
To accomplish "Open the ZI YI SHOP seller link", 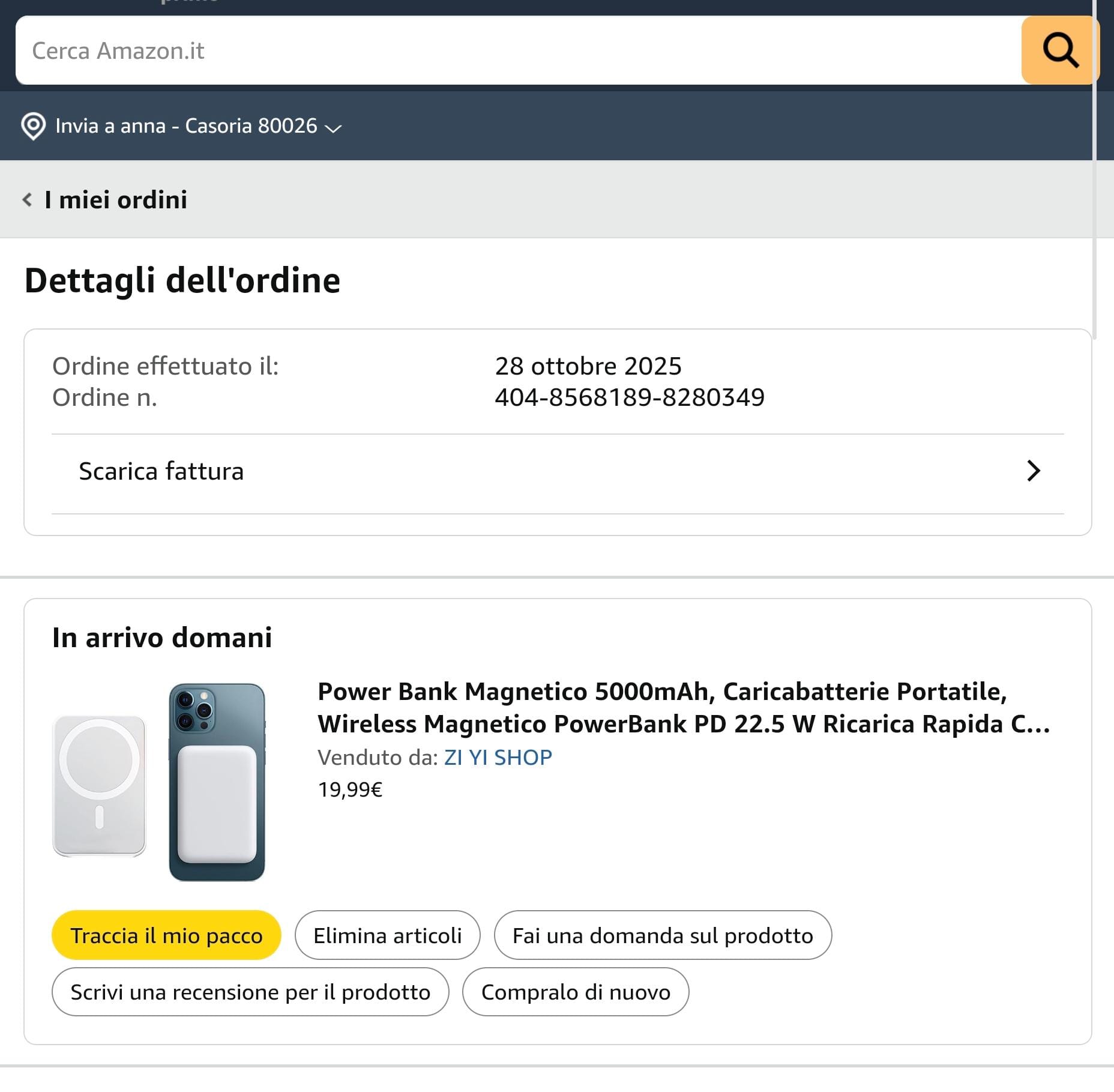I will [498, 758].
